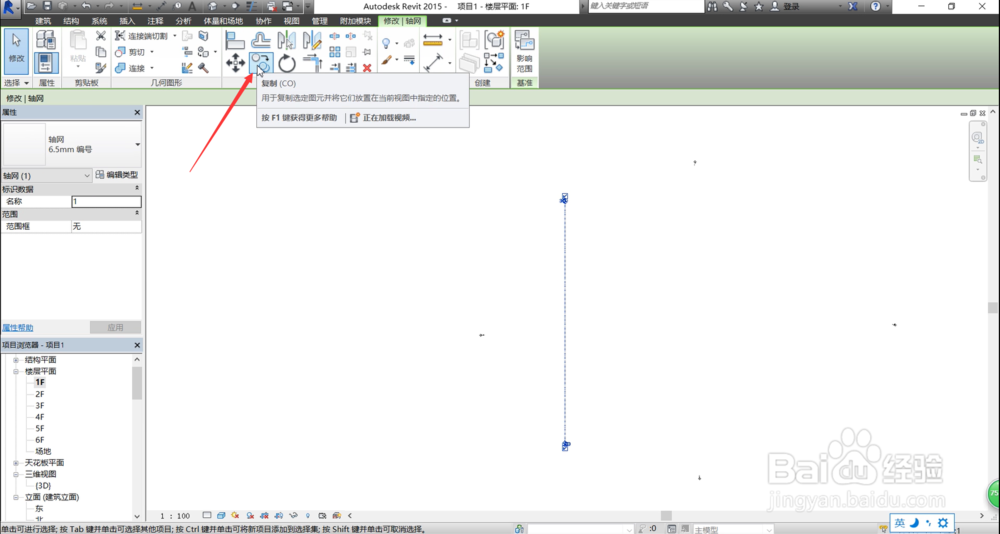Collapse the 三维视图 tree node
1000x534 pixels.
pos(16,474)
